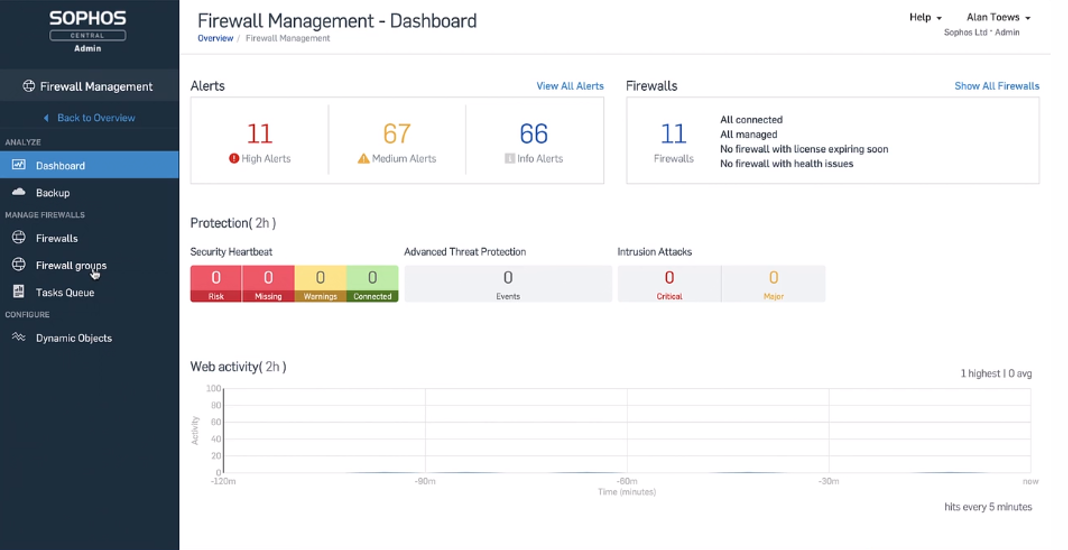Screen dimensions: 1068x550
Task: Click the Dashboard chart icon in sidebar
Action: (18, 165)
